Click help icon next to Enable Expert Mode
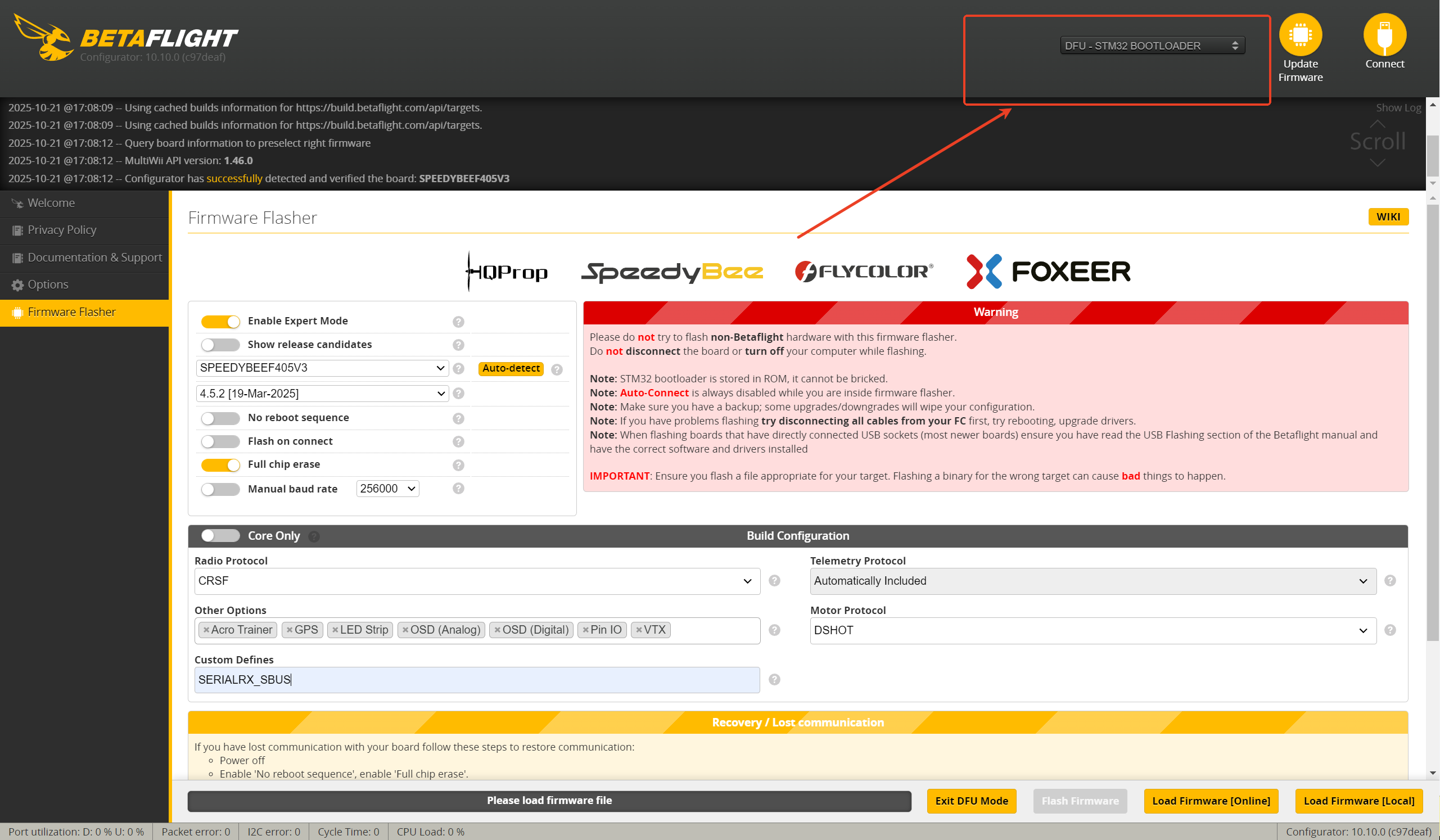Viewport: 1440px width, 840px height. [x=458, y=322]
